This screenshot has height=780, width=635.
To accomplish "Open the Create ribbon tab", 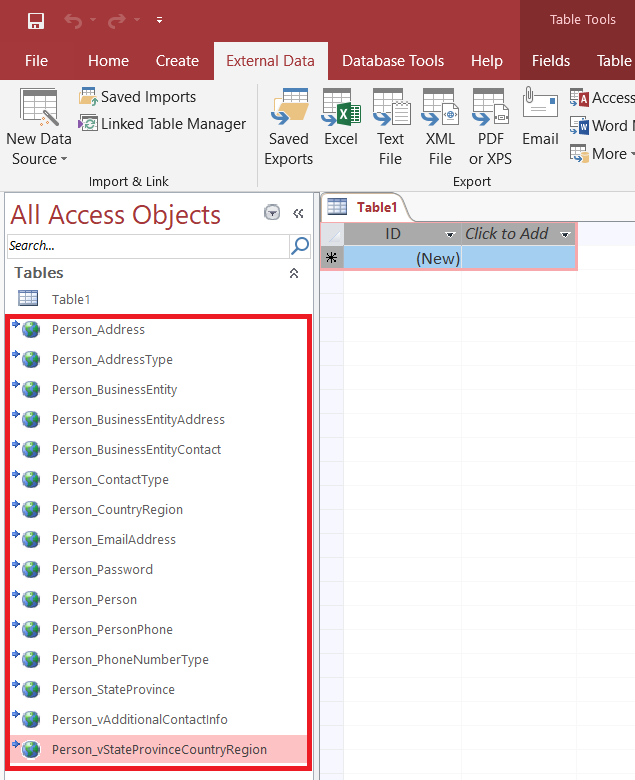I will pyautogui.click(x=177, y=61).
